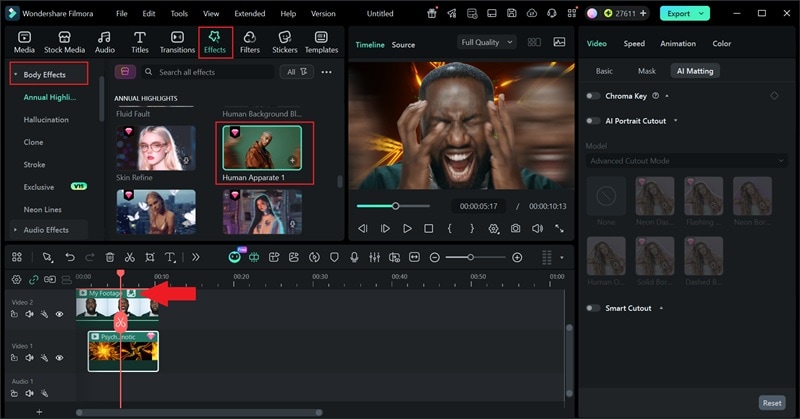
Task: Select the Neon Lines effects category
Action: [x=42, y=209]
